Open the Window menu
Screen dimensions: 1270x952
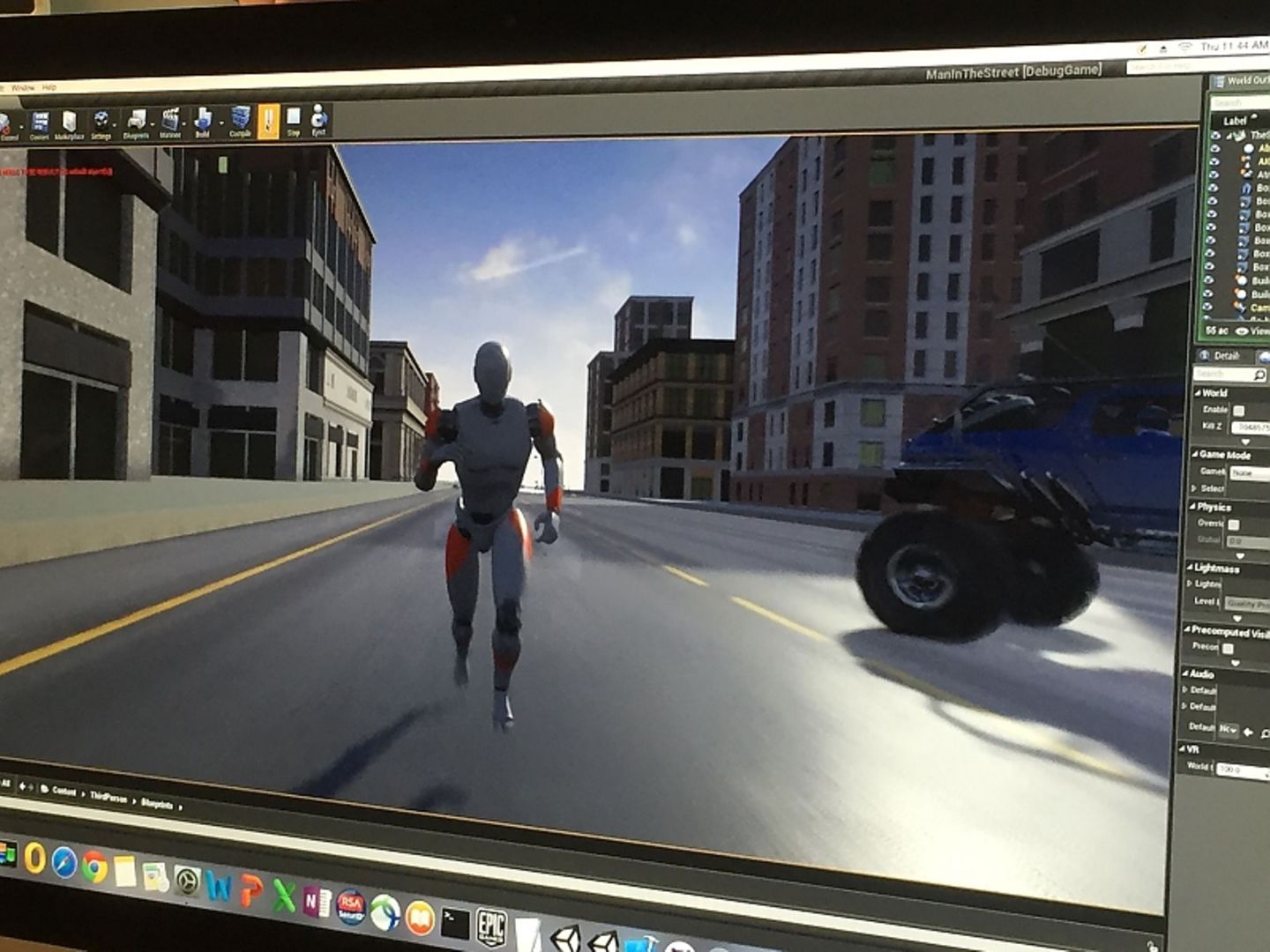pyautogui.click(x=23, y=87)
